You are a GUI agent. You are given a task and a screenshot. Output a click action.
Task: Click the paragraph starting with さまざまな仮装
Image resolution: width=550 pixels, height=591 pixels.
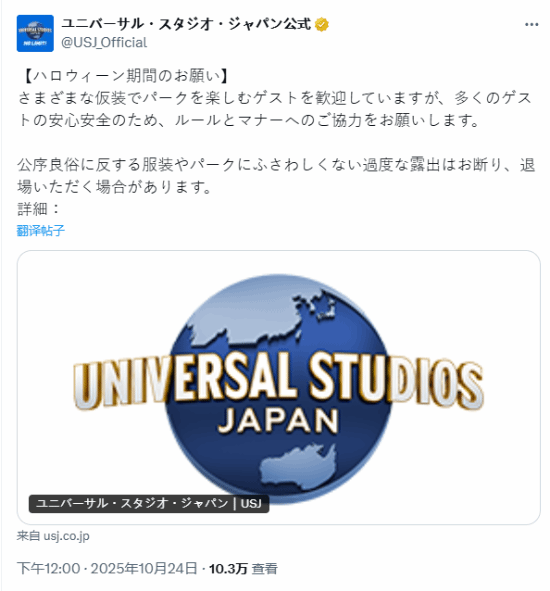(274, 109)
